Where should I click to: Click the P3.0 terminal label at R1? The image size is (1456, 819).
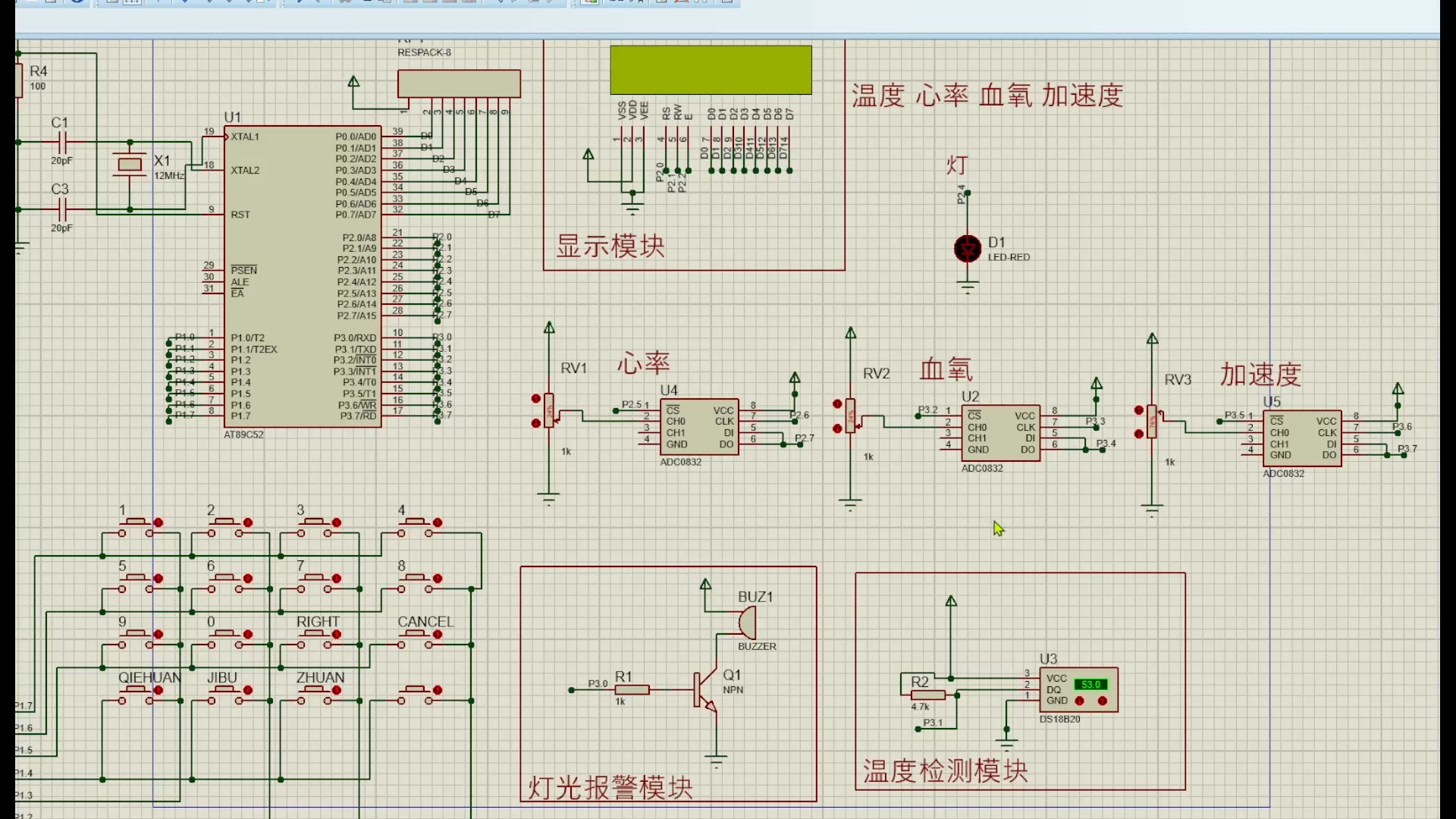click(598, 683)
